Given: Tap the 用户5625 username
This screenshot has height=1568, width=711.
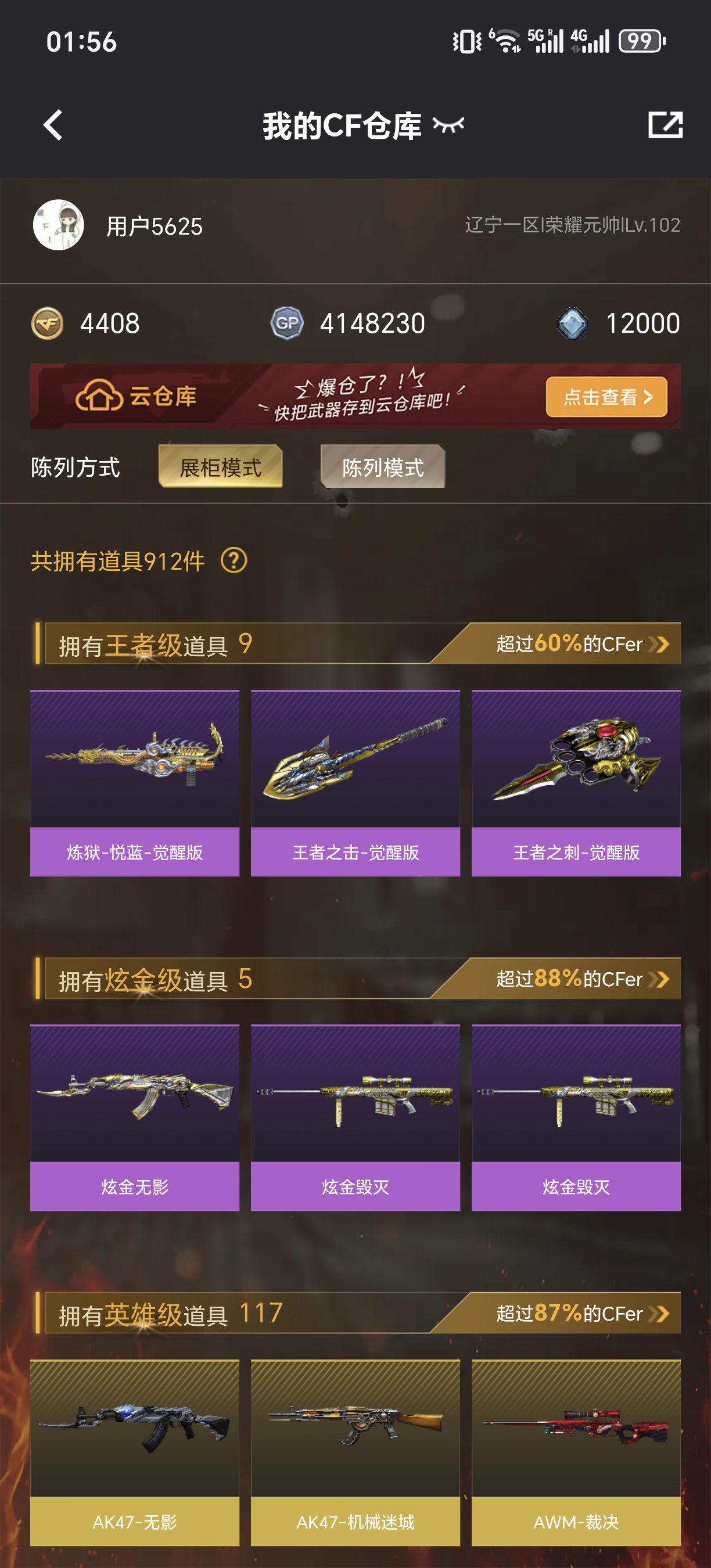Looking at the screenshot, I should (x=155, y=226).
